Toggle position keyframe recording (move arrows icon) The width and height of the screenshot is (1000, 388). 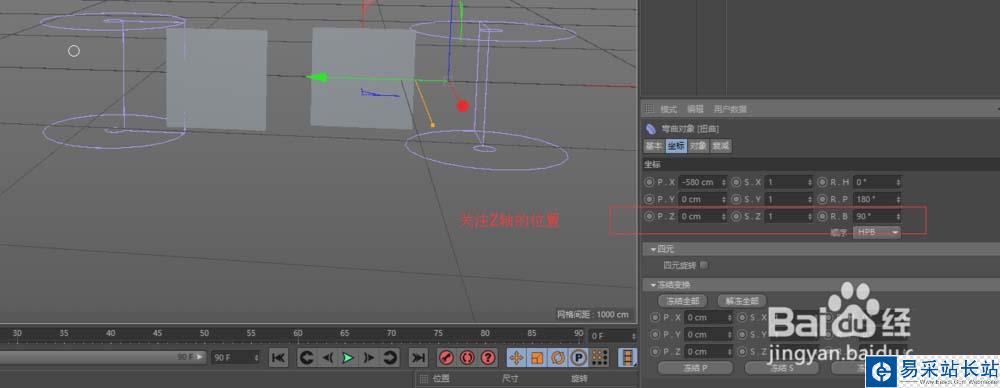click(516, 357)
